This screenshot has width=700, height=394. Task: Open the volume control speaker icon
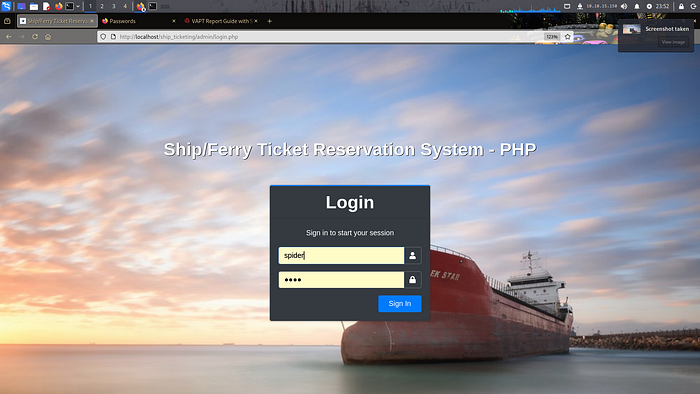(624, 6)
